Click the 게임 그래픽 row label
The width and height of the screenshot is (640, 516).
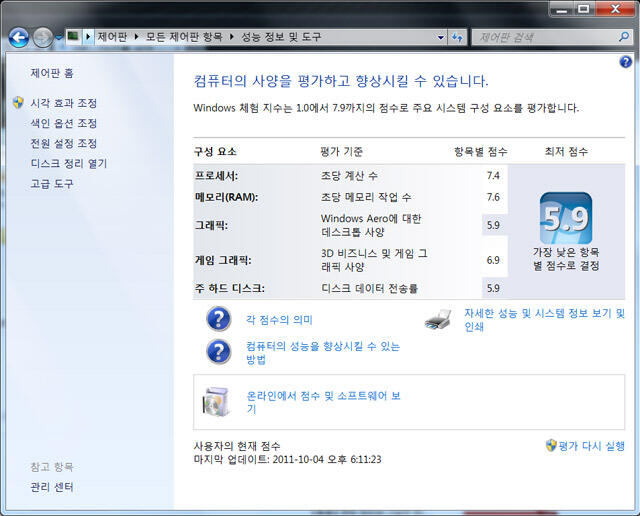[x=223, y=260]
